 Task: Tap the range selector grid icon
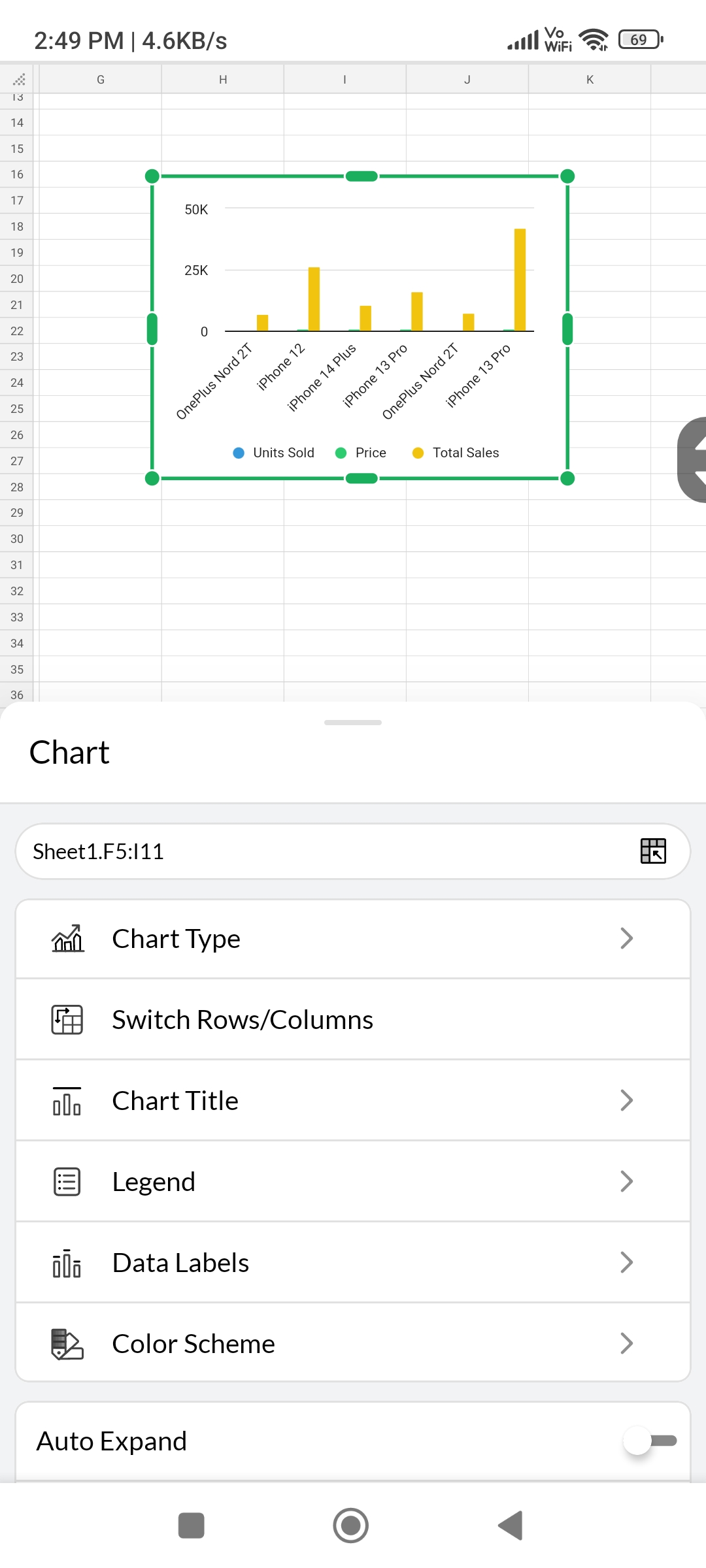tap(653, 851)
